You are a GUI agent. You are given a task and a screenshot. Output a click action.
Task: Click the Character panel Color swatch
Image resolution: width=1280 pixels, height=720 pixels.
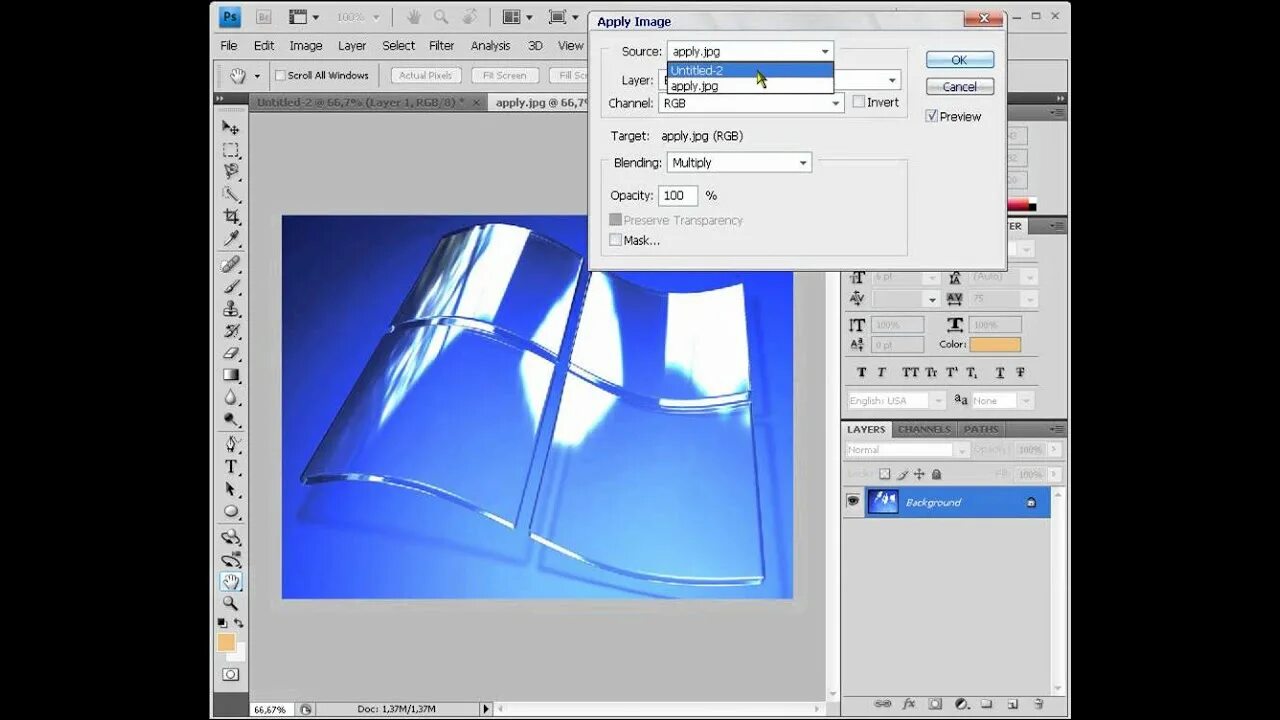tap(994, 345)
